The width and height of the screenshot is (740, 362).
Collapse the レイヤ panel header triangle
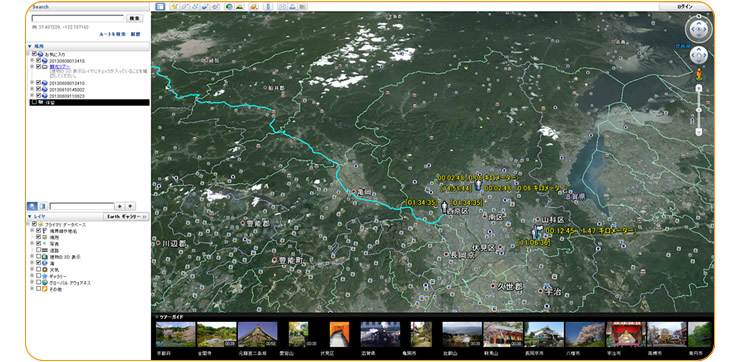coord(29,216)
